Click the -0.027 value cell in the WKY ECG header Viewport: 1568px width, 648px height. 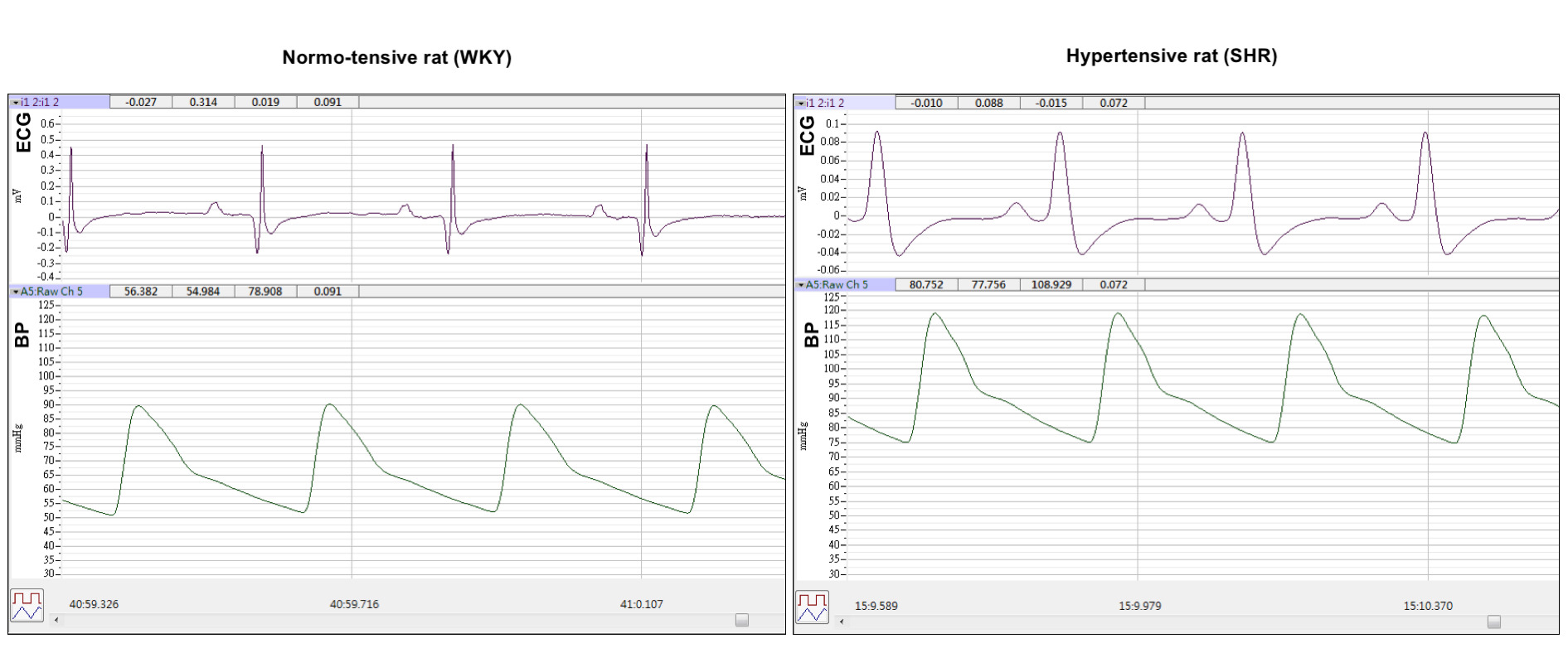tap(141, 102)
